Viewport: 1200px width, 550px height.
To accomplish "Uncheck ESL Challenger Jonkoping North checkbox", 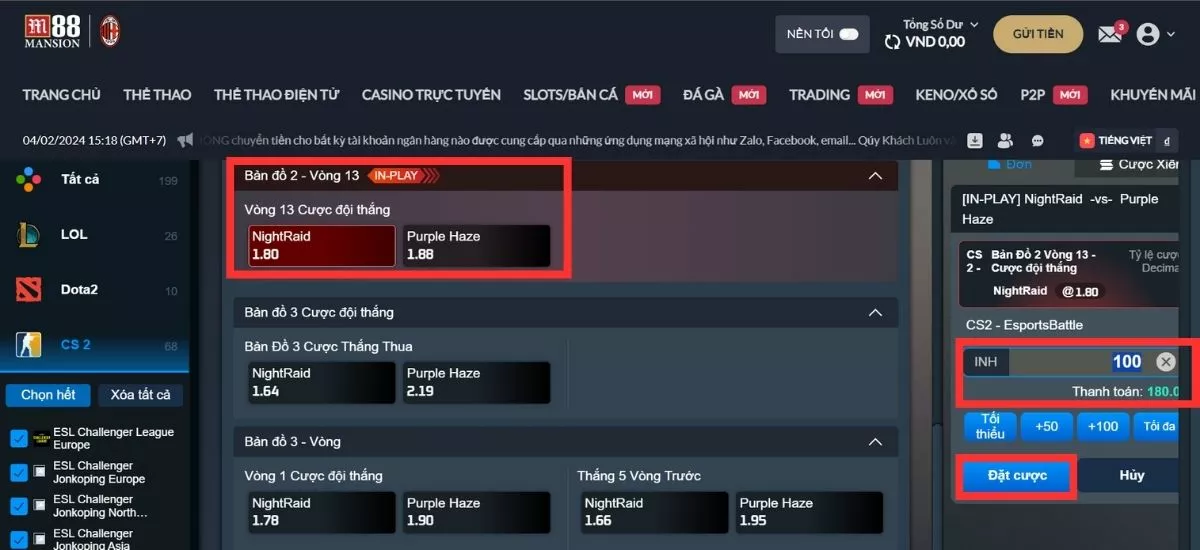I will point(18,506).
